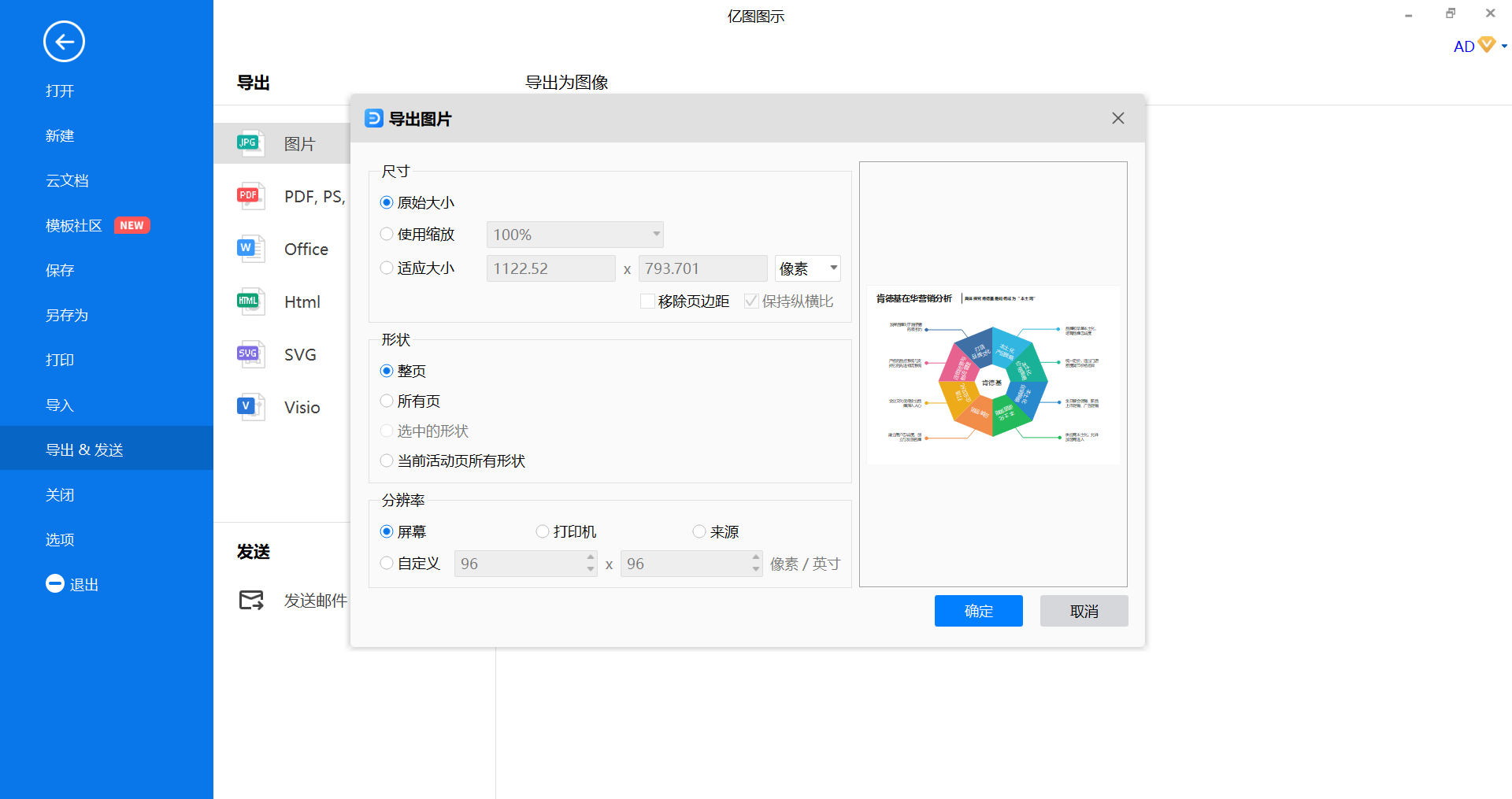Screen dimensions: 1512x799
Task: Click the exit minus circle icon
Action: [x=55, y=583]
